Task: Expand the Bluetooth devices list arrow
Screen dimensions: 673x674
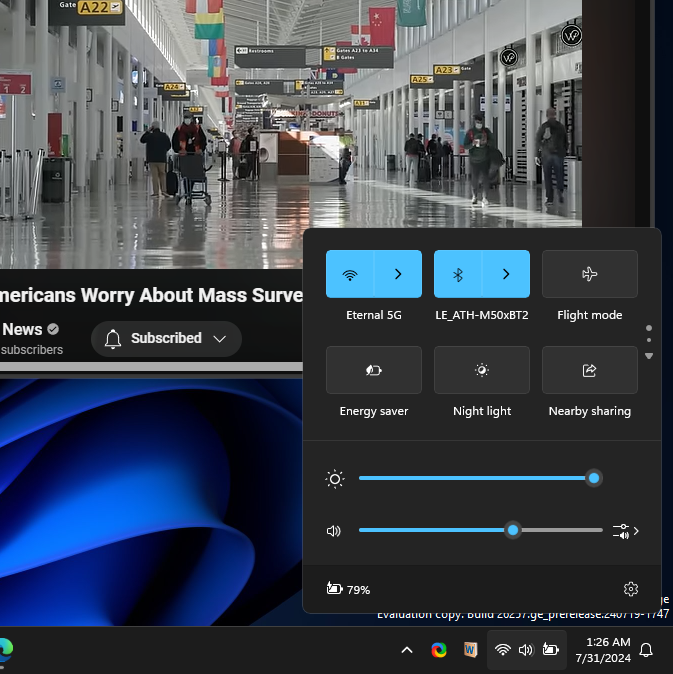Action: 506,274
